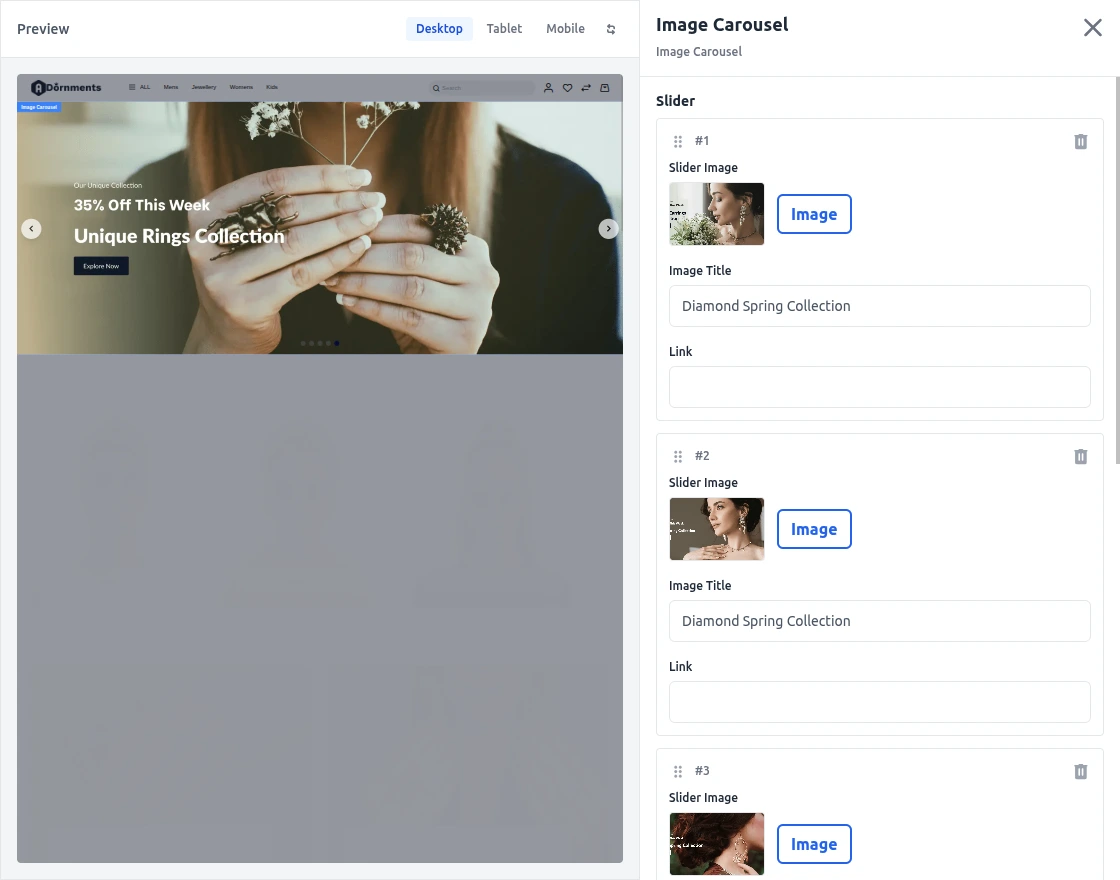Click the Explore Now button in preview
Viewport: 1120px width, 880px height.
[x=101, y=266]
